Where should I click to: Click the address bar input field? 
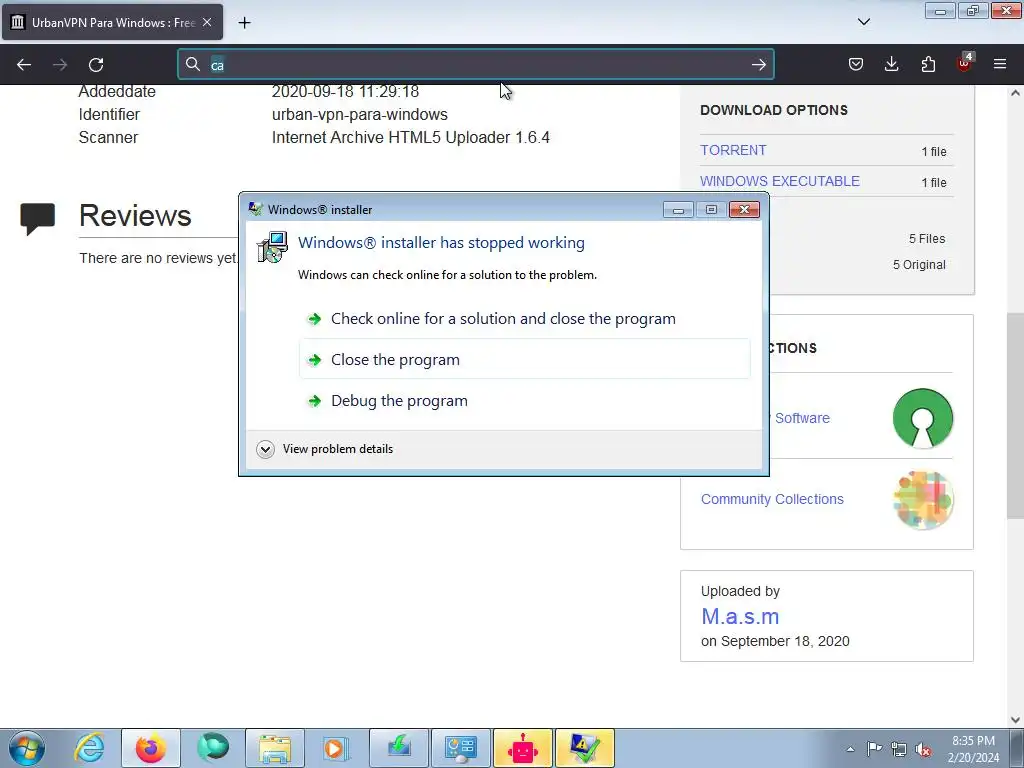tap(477, 65)
